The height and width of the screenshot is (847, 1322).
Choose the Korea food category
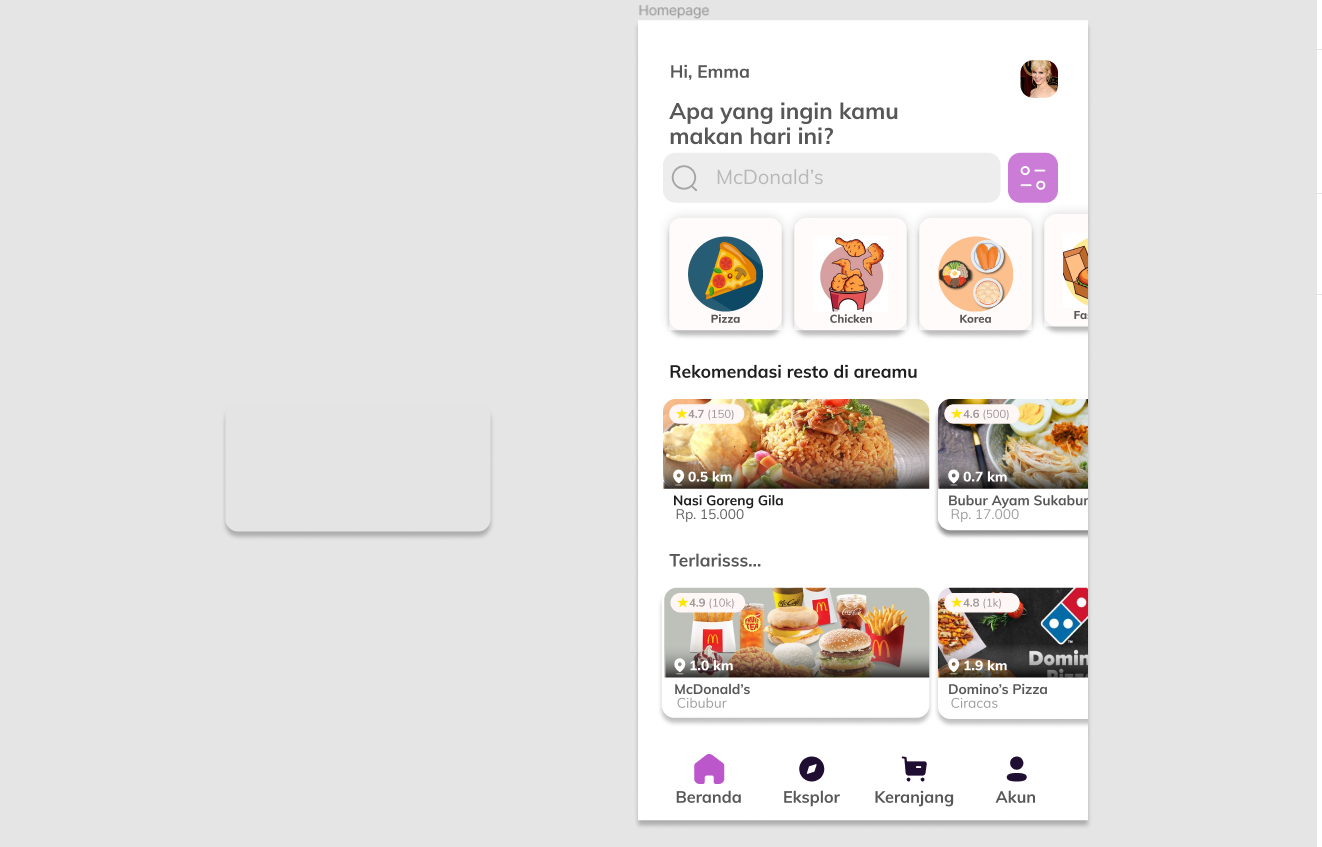coord(975,274)
